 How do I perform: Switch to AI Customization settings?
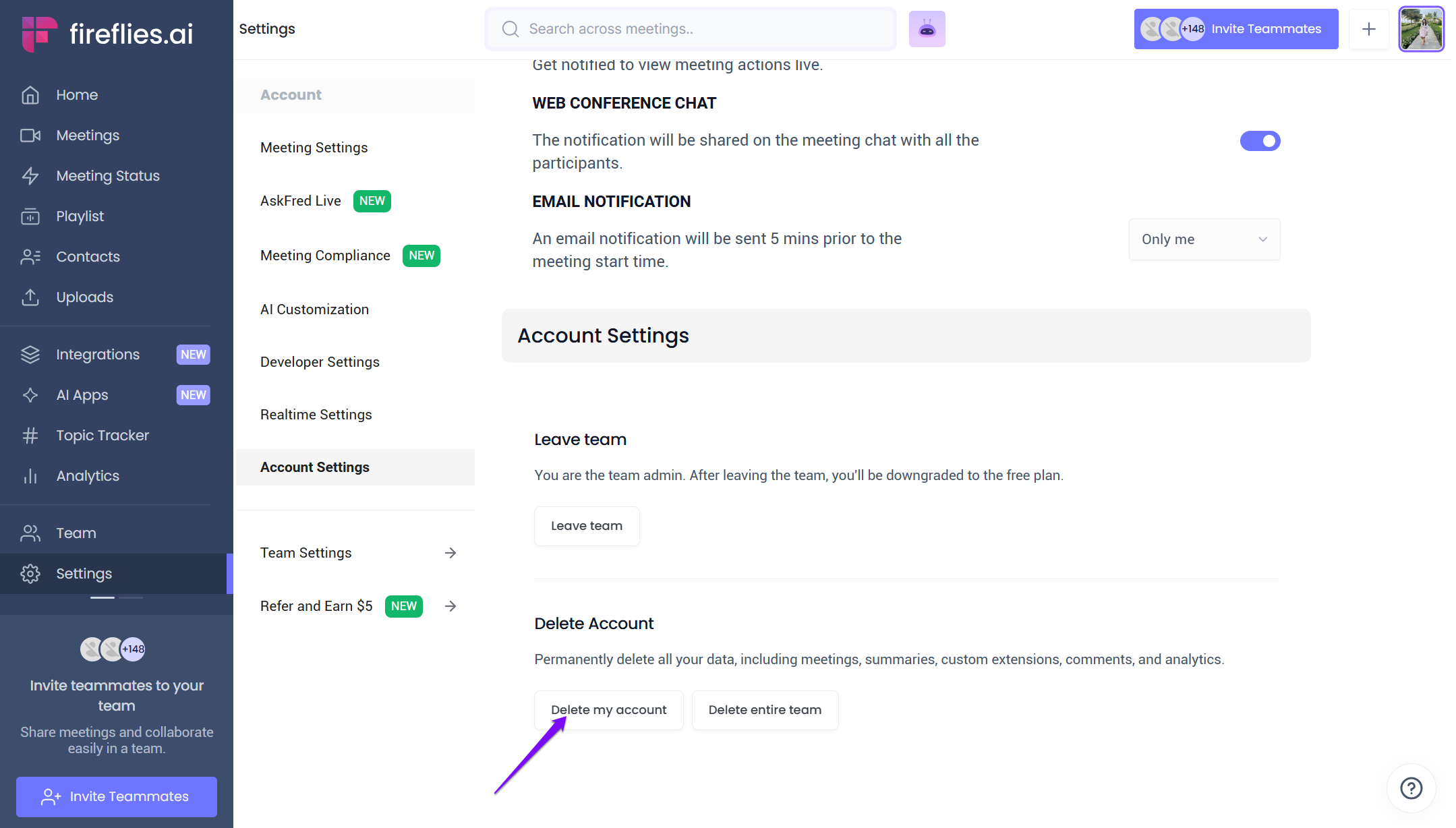(314, 309)
